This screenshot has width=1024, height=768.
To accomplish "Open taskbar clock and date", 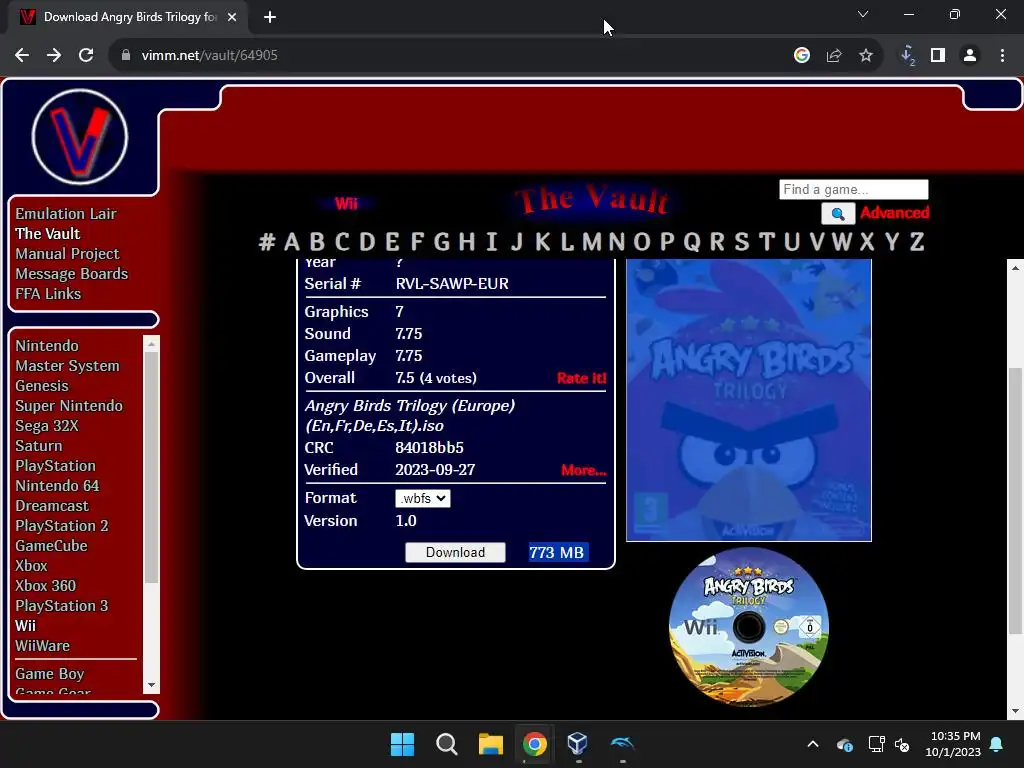I will [953, 744].
